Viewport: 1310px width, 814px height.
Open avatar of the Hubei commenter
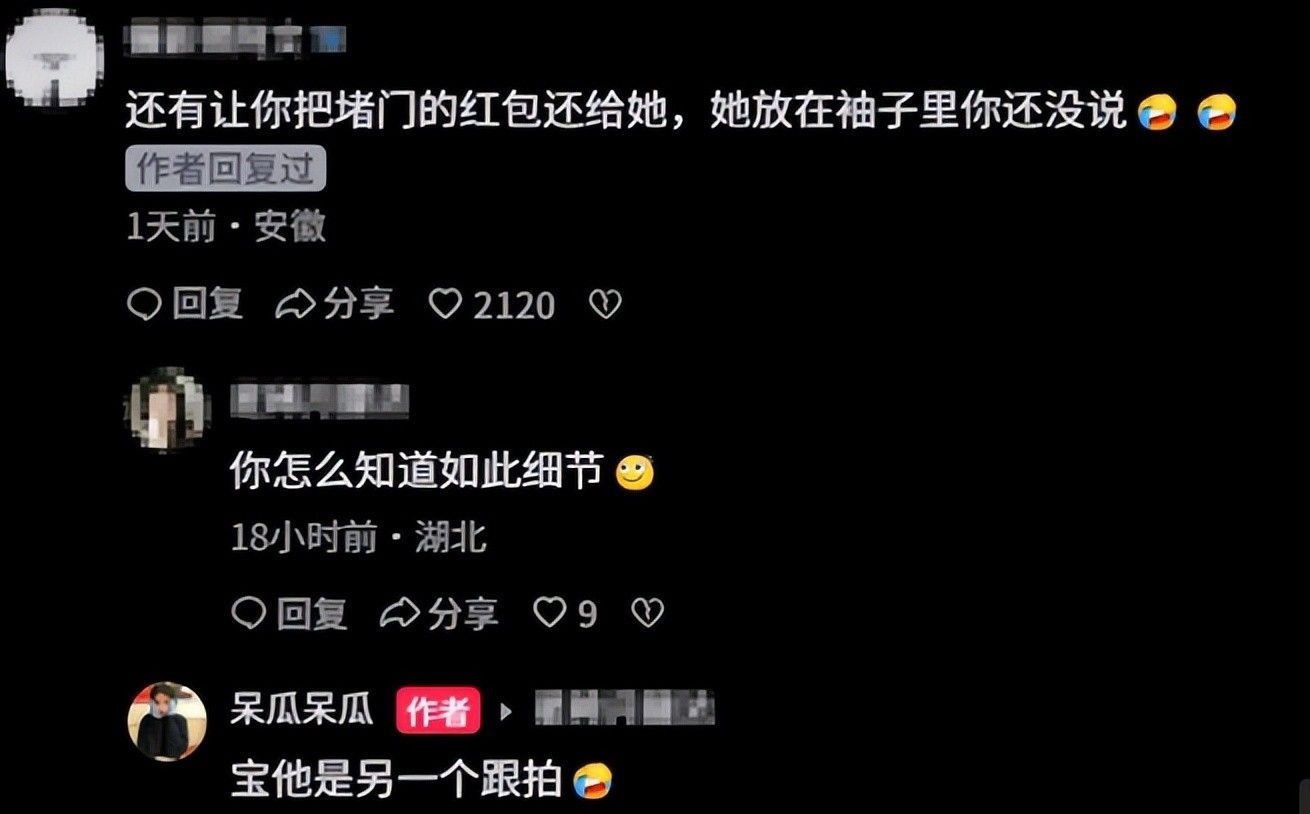pos(166,408)
